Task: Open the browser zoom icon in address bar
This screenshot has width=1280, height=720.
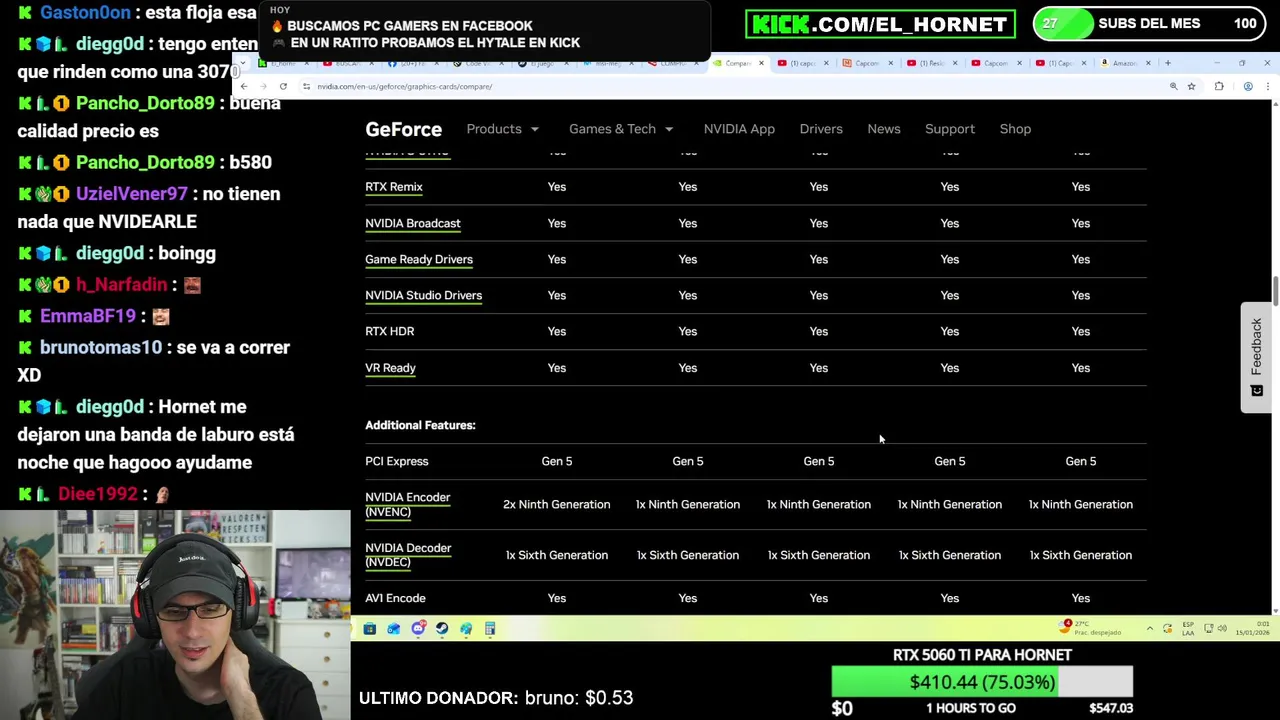Action: (1173, 86)
